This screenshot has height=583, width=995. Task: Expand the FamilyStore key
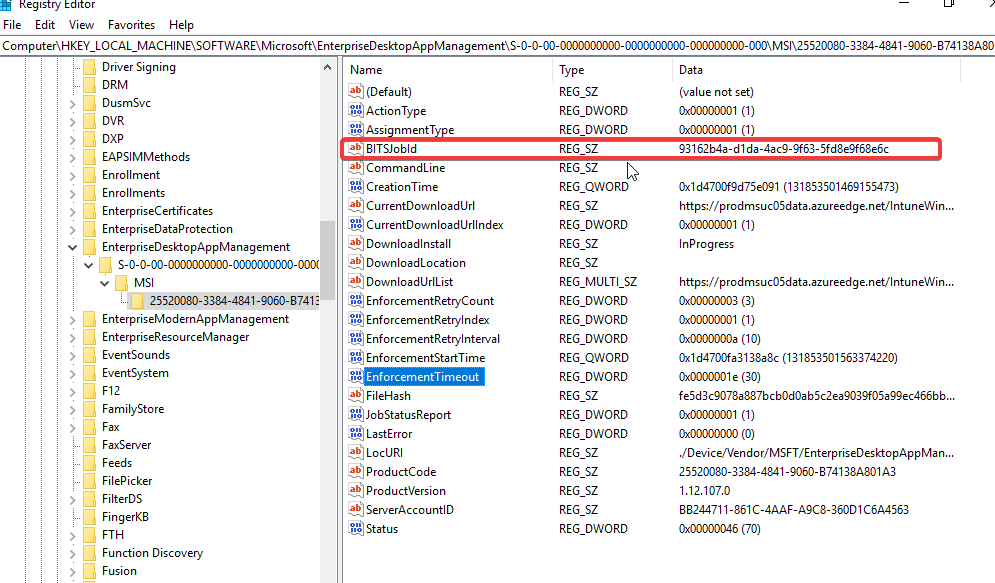coord(72,410)
